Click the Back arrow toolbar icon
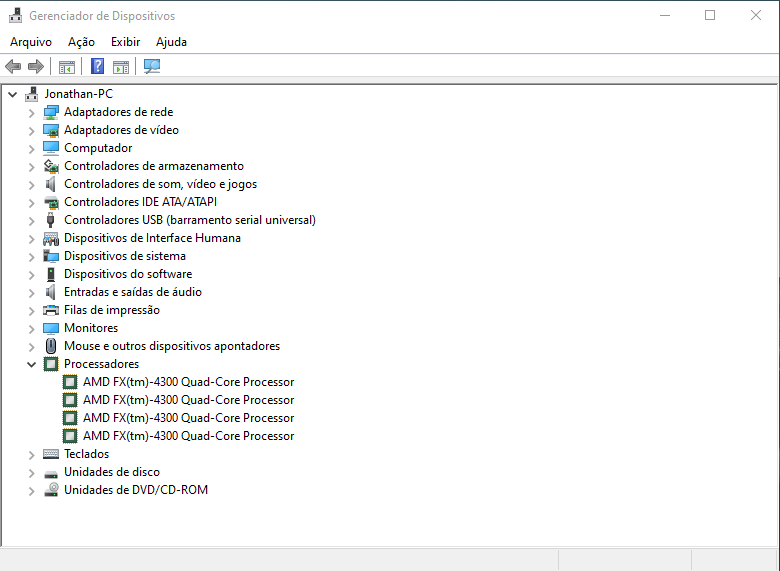 pos(13,66)
